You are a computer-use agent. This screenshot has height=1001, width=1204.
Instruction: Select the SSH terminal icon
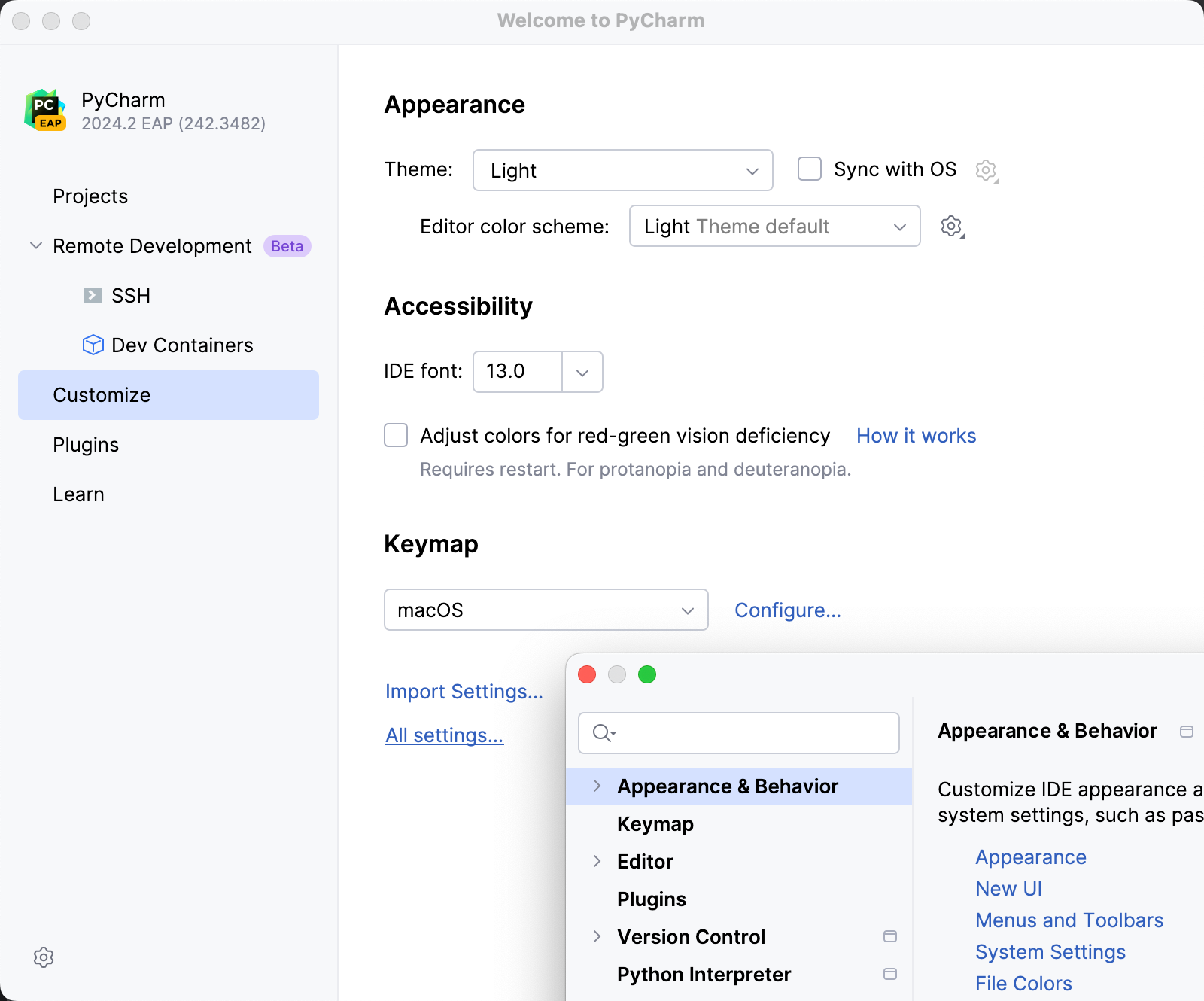[x=92, y=295]
